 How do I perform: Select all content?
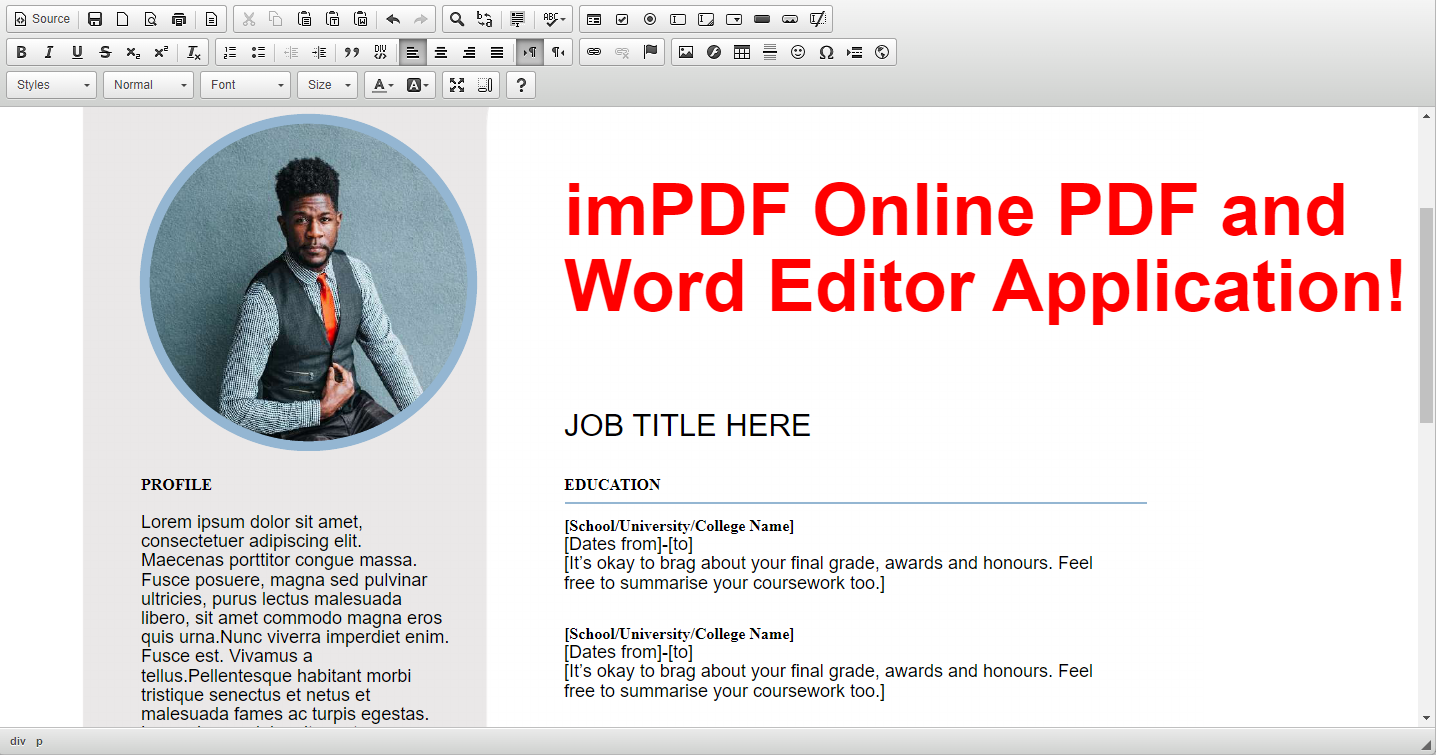(x=518, y=19)
